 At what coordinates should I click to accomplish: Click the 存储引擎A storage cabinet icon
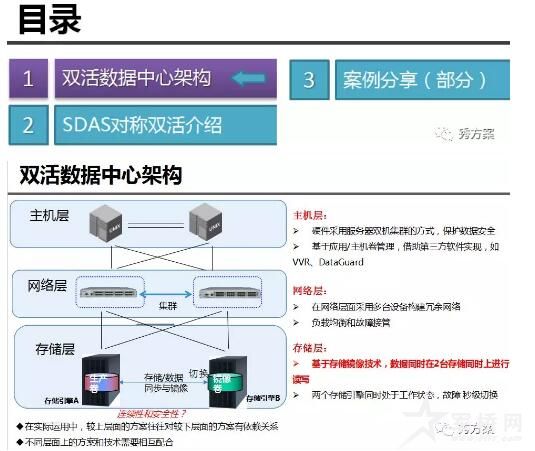point(101,380)
